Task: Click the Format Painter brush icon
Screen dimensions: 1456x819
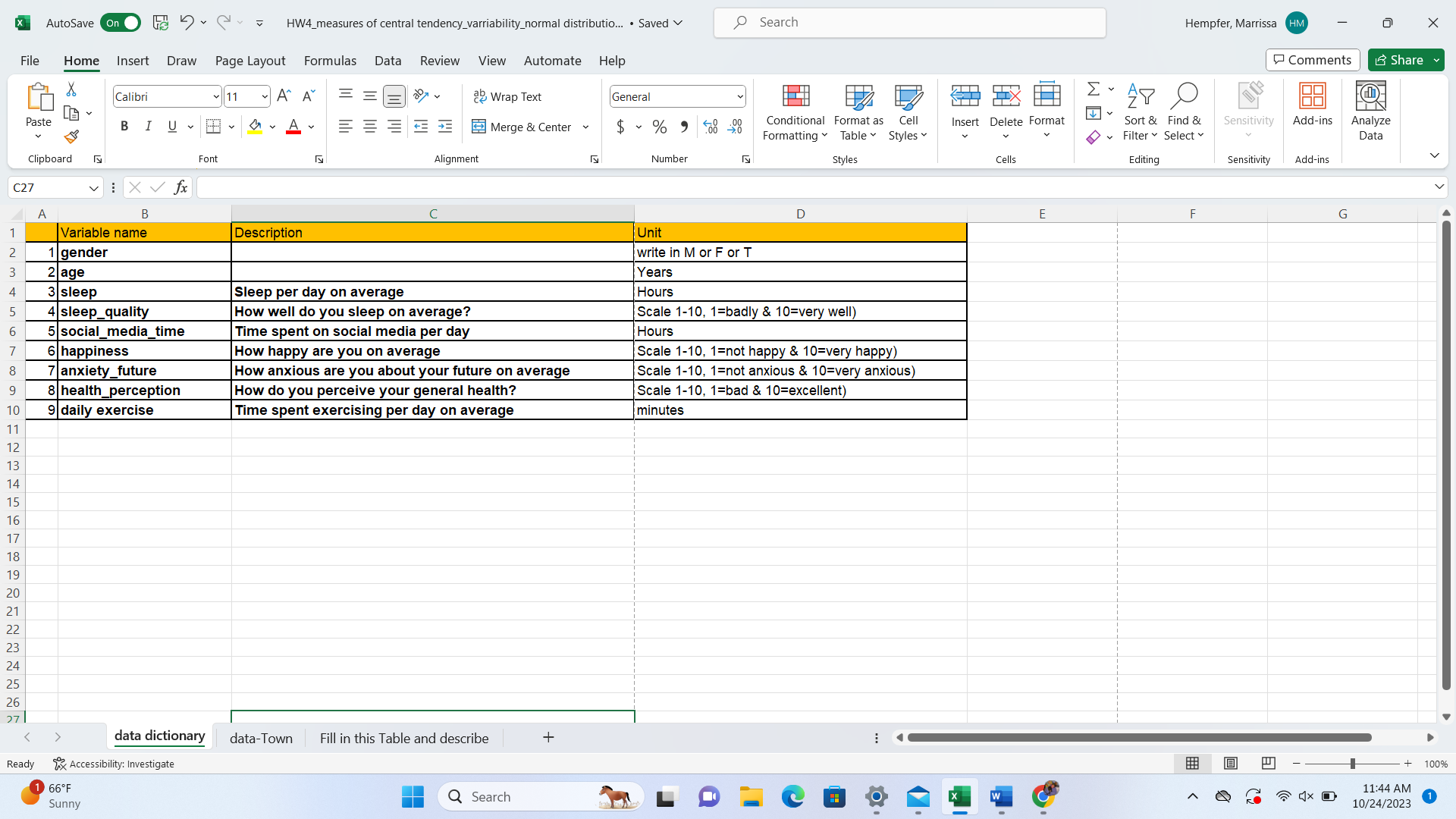Action: (71, 137)
